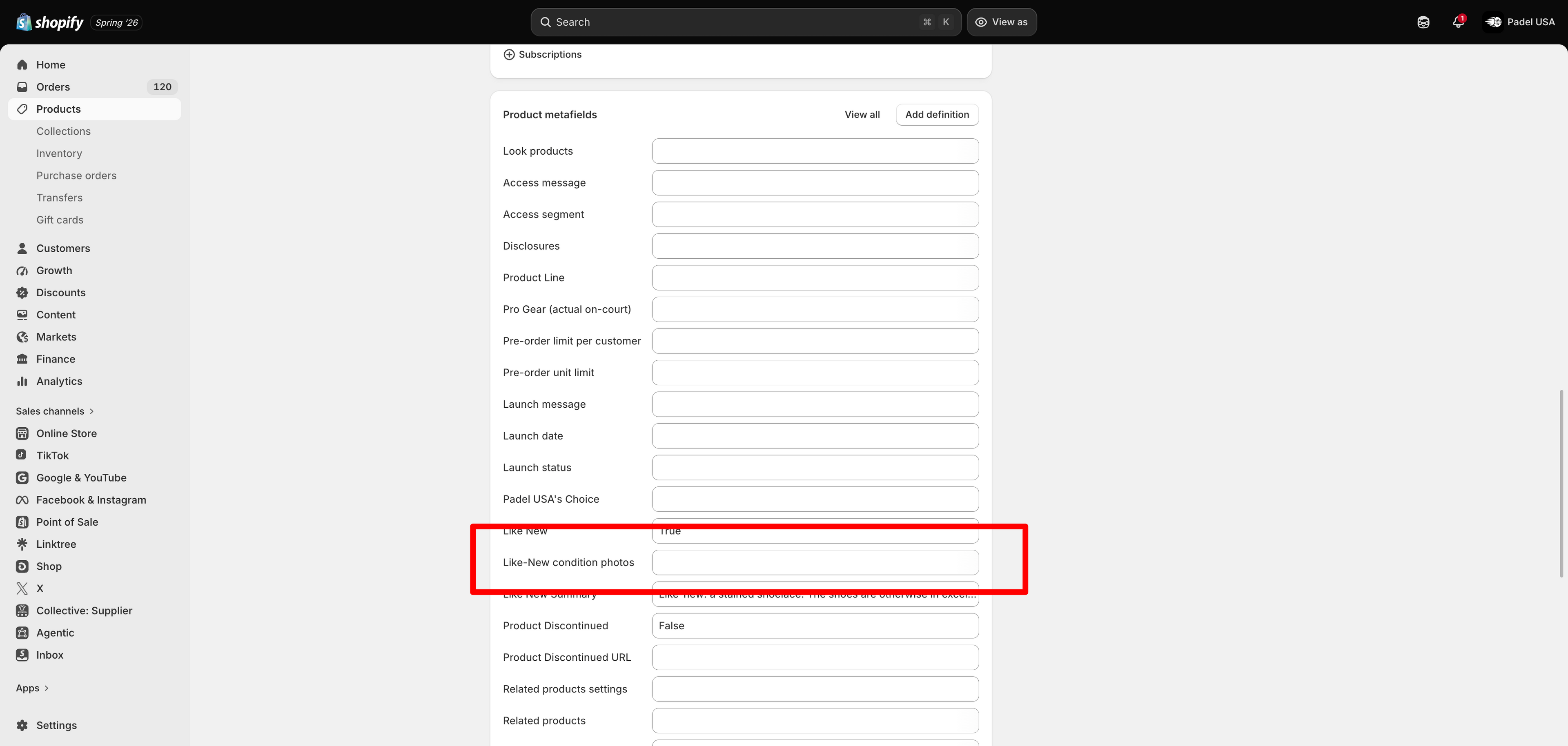Click the Google & YouTube icon
This screenshot has width=1568, height=746.
click(x=22, y=477)
